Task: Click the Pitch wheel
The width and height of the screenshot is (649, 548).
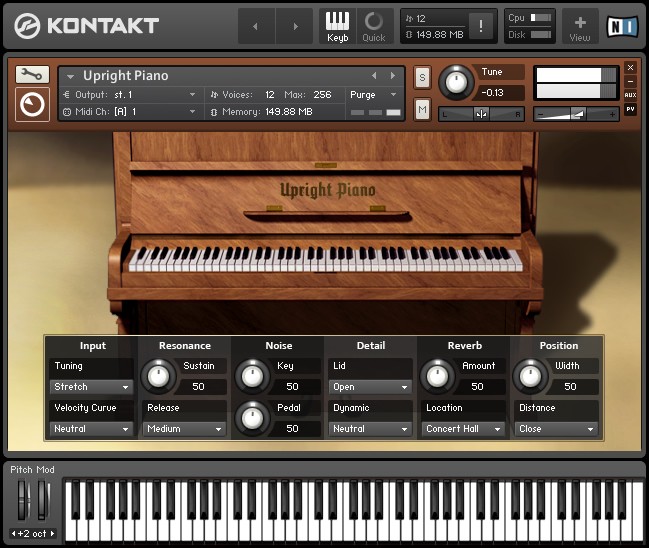Action: [23, 500]
